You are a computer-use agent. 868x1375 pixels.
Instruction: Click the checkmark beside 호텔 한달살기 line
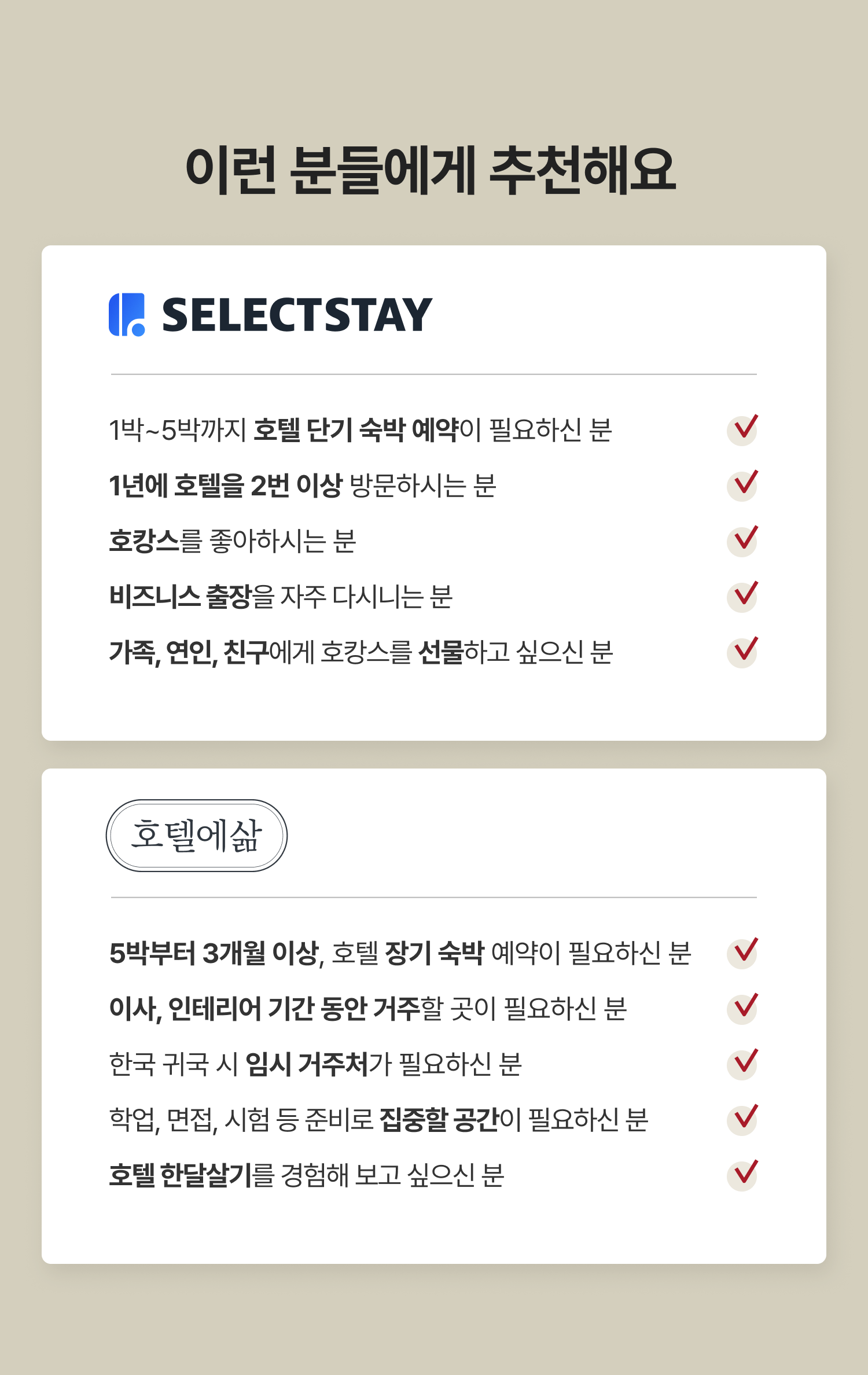click(743, 1175)
